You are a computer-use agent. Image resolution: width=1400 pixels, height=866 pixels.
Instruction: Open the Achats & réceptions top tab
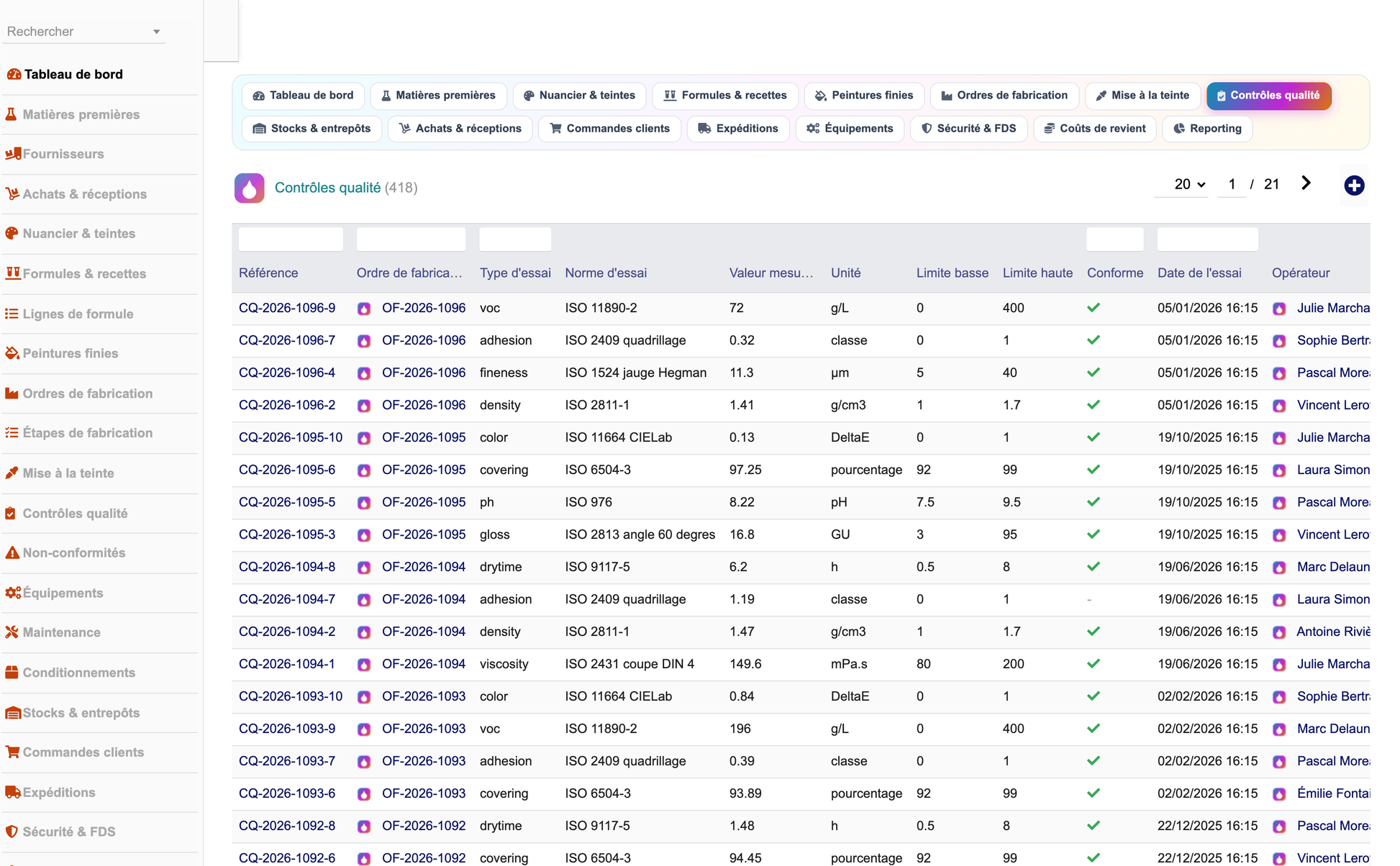[x=460, y=129]
